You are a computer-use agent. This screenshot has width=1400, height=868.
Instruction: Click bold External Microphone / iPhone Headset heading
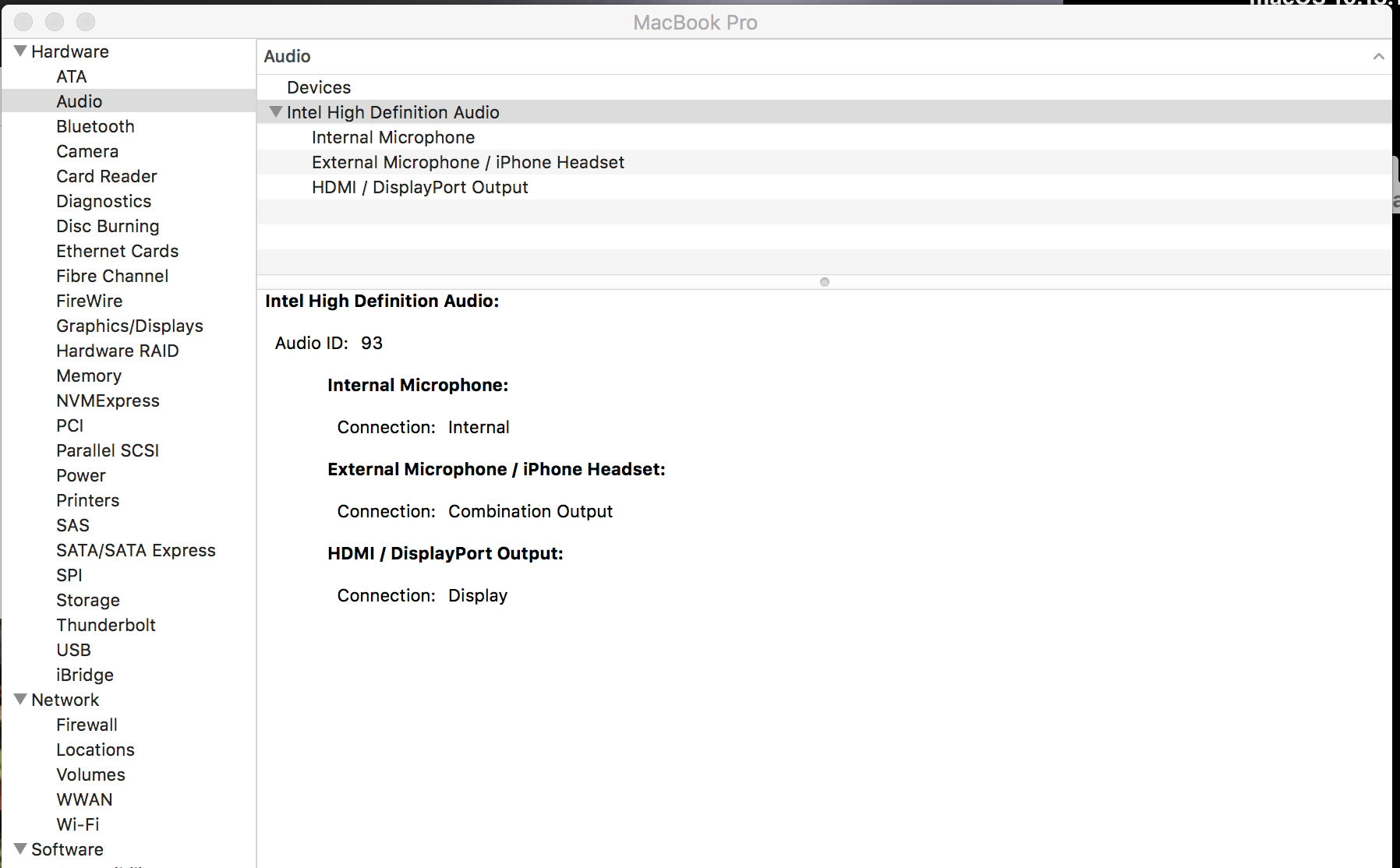tap(497, 469)
